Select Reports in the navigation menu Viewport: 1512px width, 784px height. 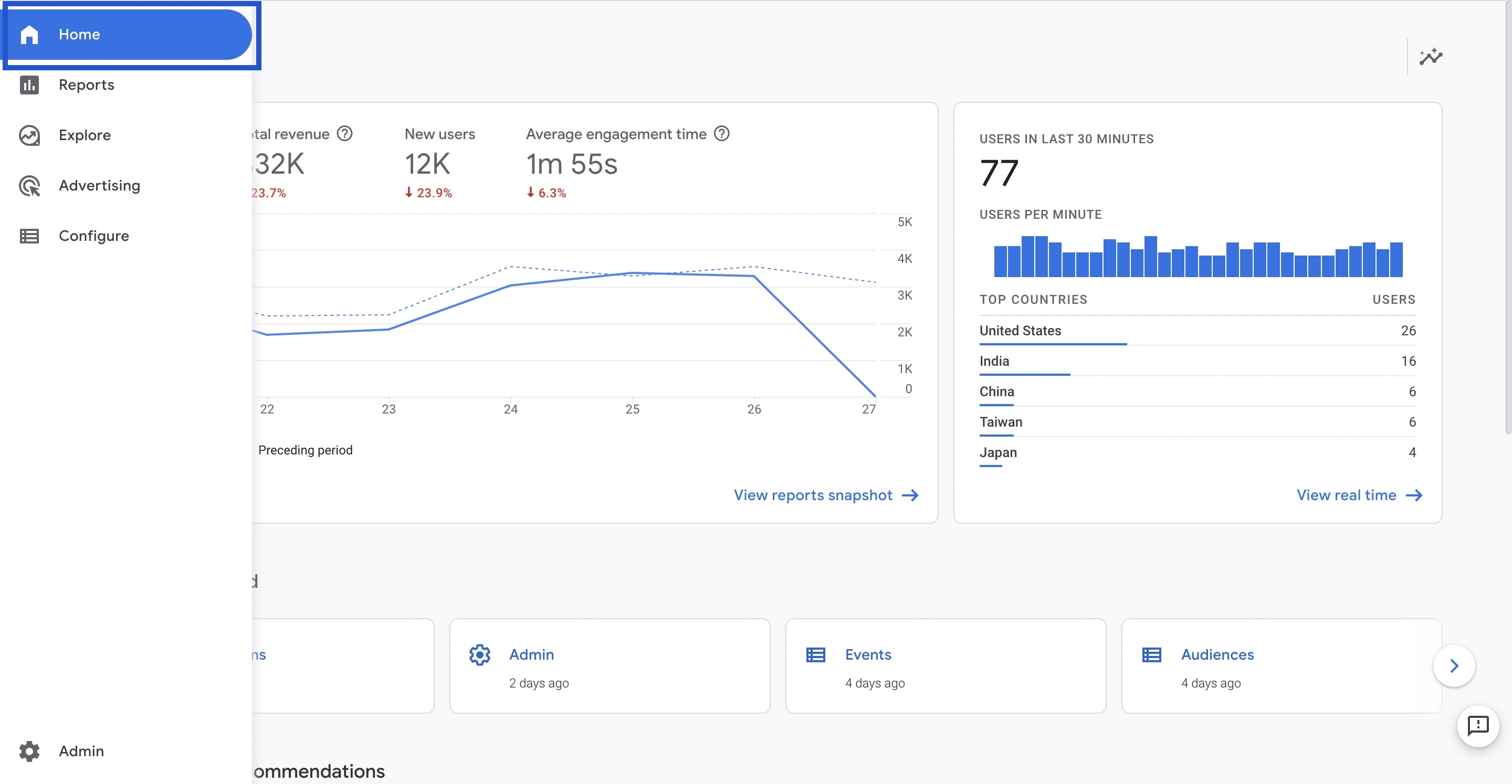tap(86, 85)
